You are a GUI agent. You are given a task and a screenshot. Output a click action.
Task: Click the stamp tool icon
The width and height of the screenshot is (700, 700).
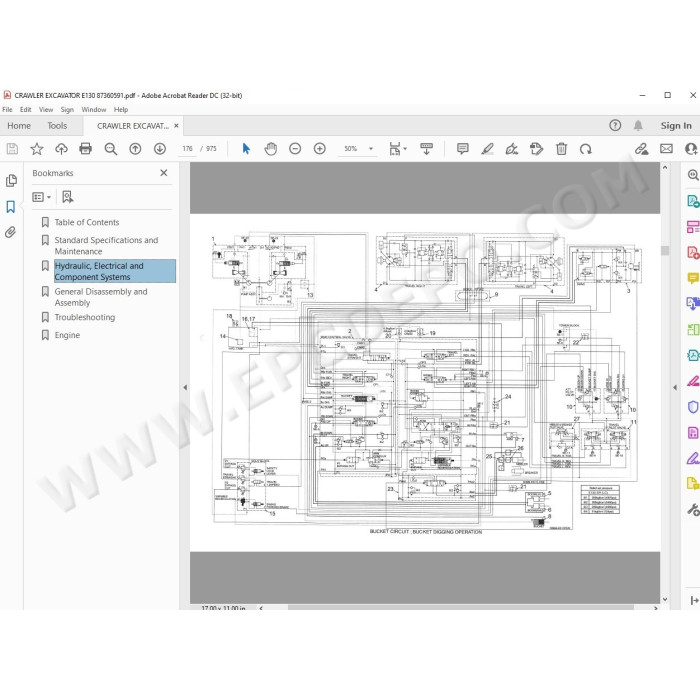click(x=536, y=149)
